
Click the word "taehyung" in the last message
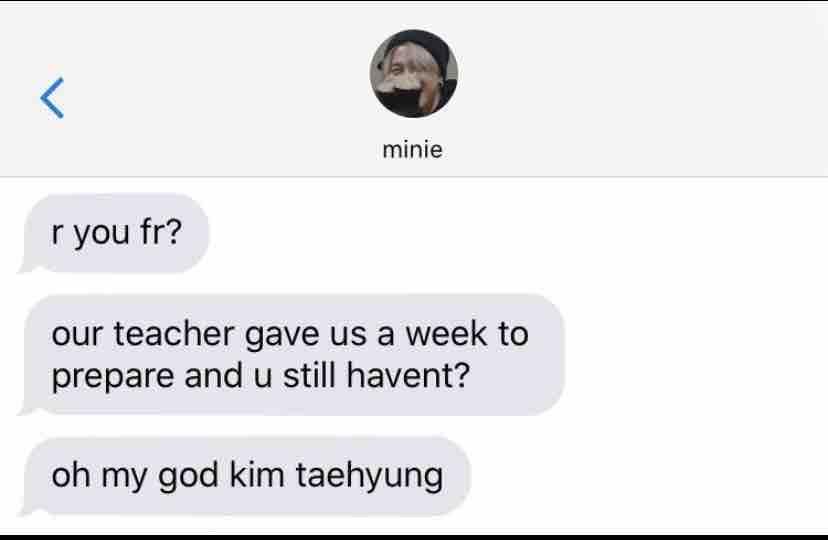(x=369, y=477)
